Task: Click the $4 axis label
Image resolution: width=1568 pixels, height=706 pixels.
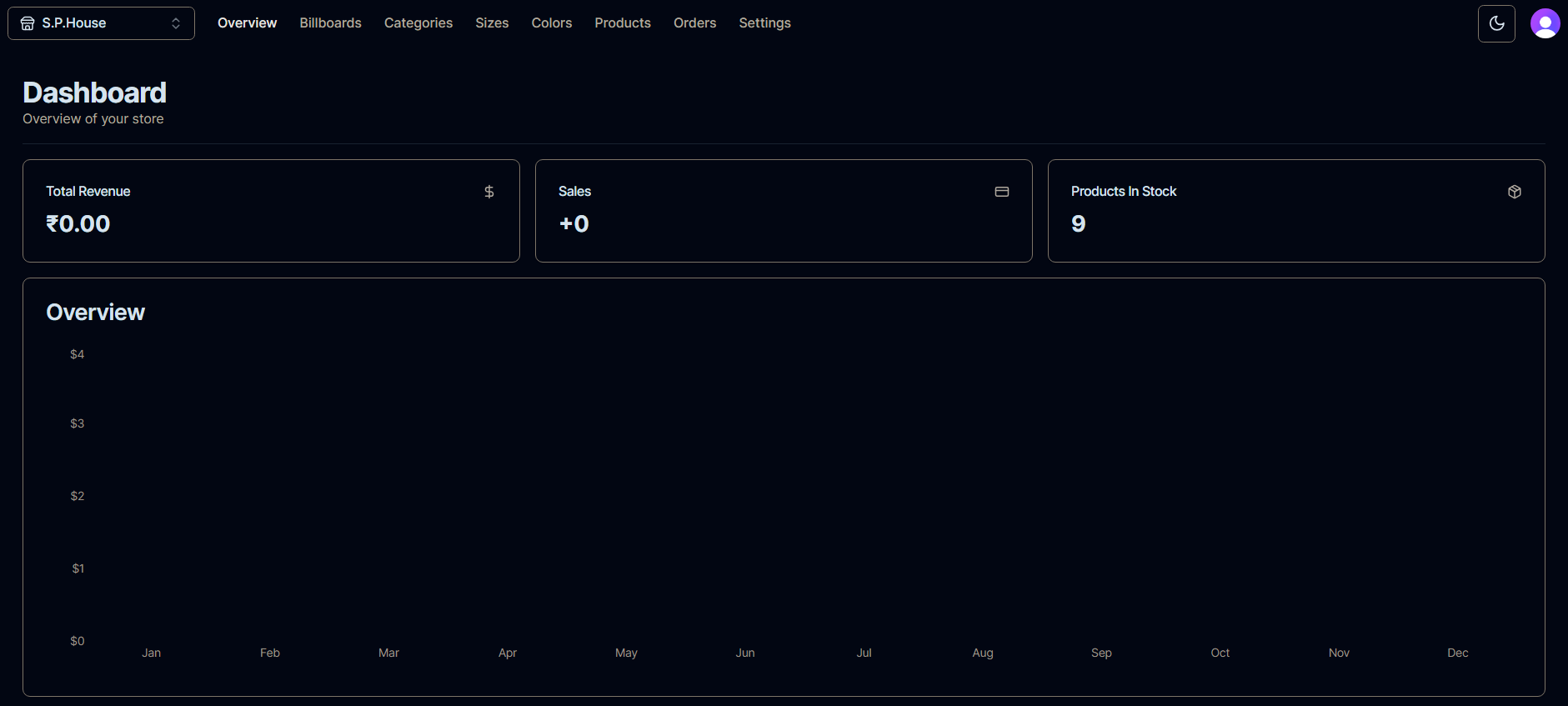Action: pos(78,354)
